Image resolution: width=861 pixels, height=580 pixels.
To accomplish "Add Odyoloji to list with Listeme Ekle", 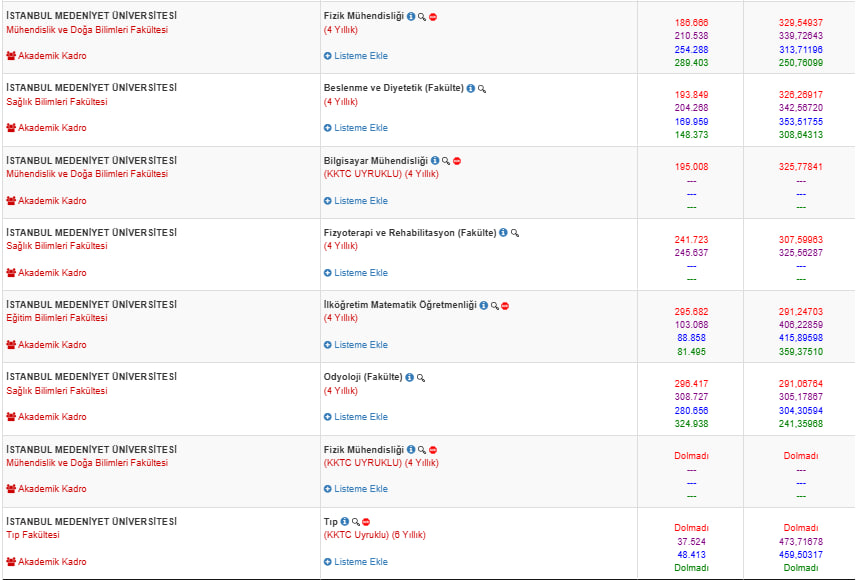I will [356, 417].
